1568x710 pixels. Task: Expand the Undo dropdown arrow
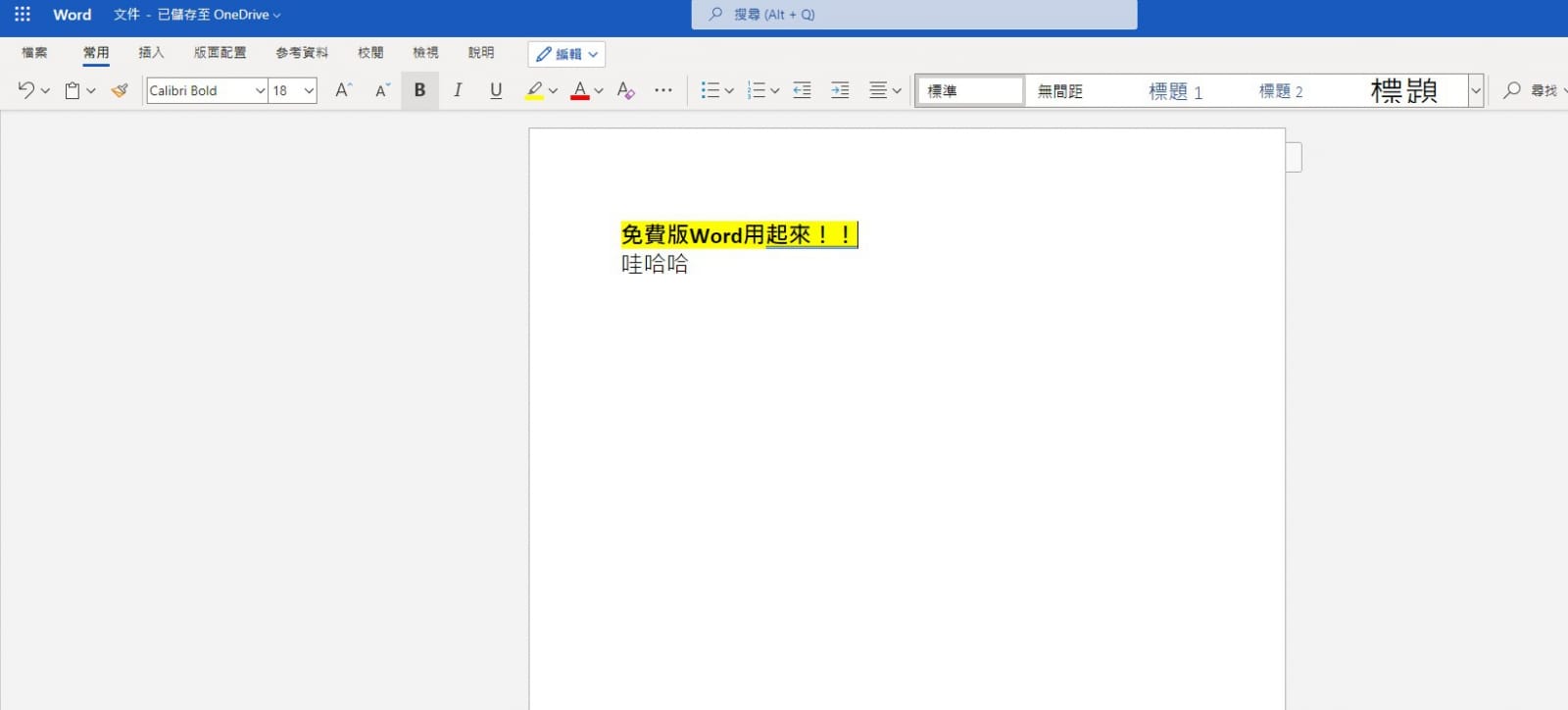pos(45,91)
